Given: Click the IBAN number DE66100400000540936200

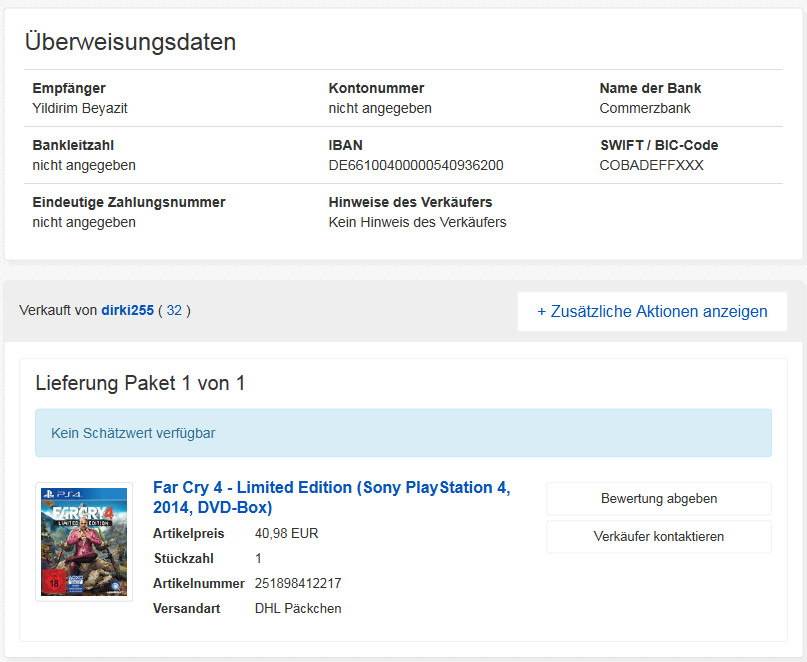Looking at the screenshot, I should [x=416, y=165].
